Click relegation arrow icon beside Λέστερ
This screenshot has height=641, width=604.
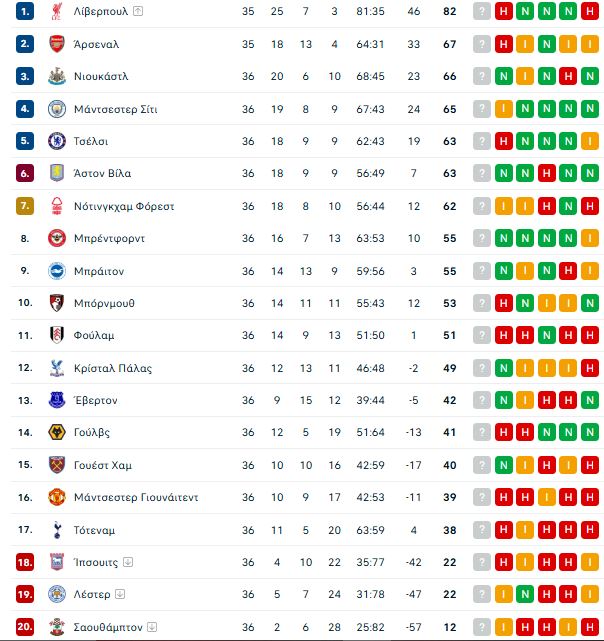point(120,594)
